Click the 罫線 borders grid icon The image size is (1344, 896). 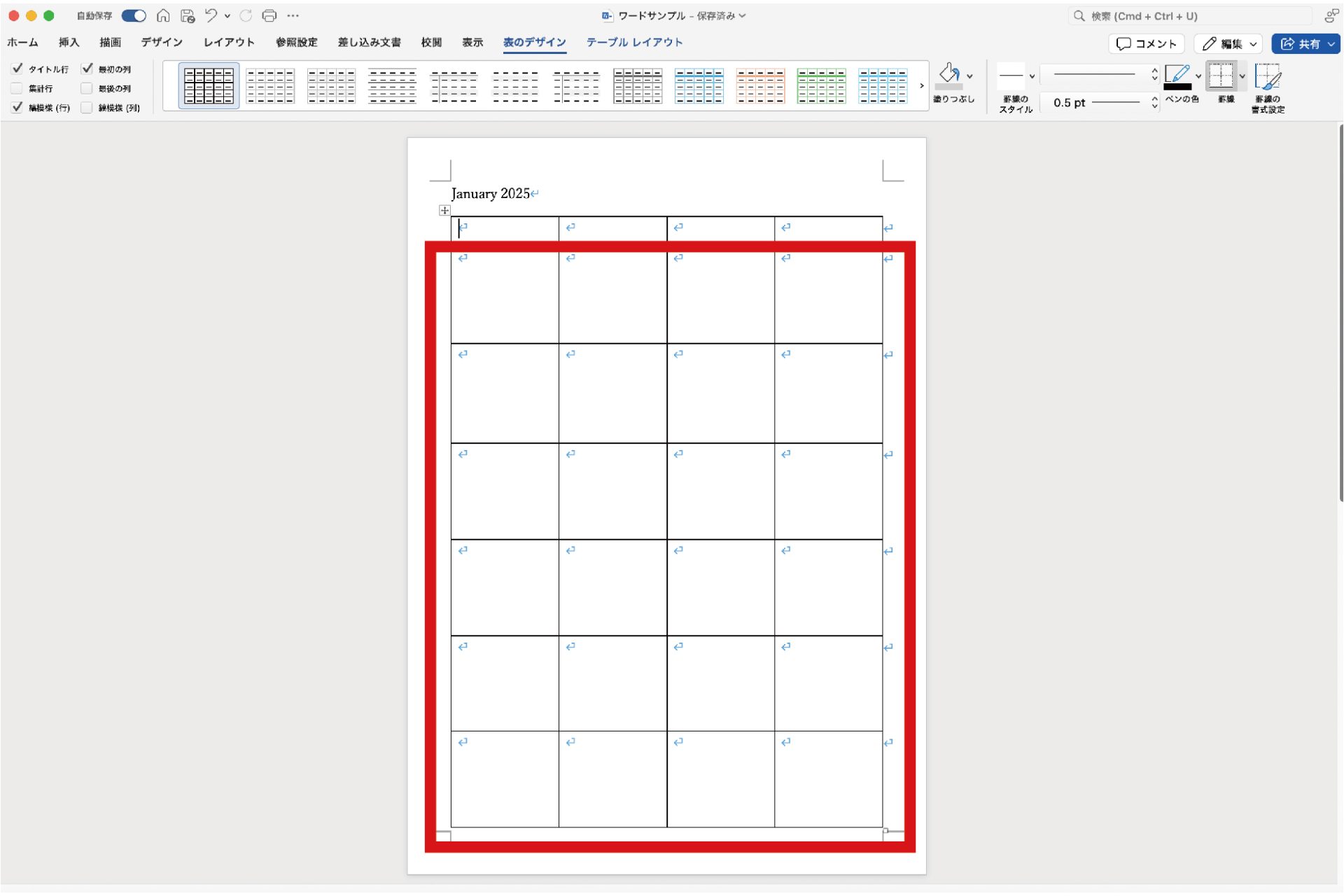tap(1221, 75)
